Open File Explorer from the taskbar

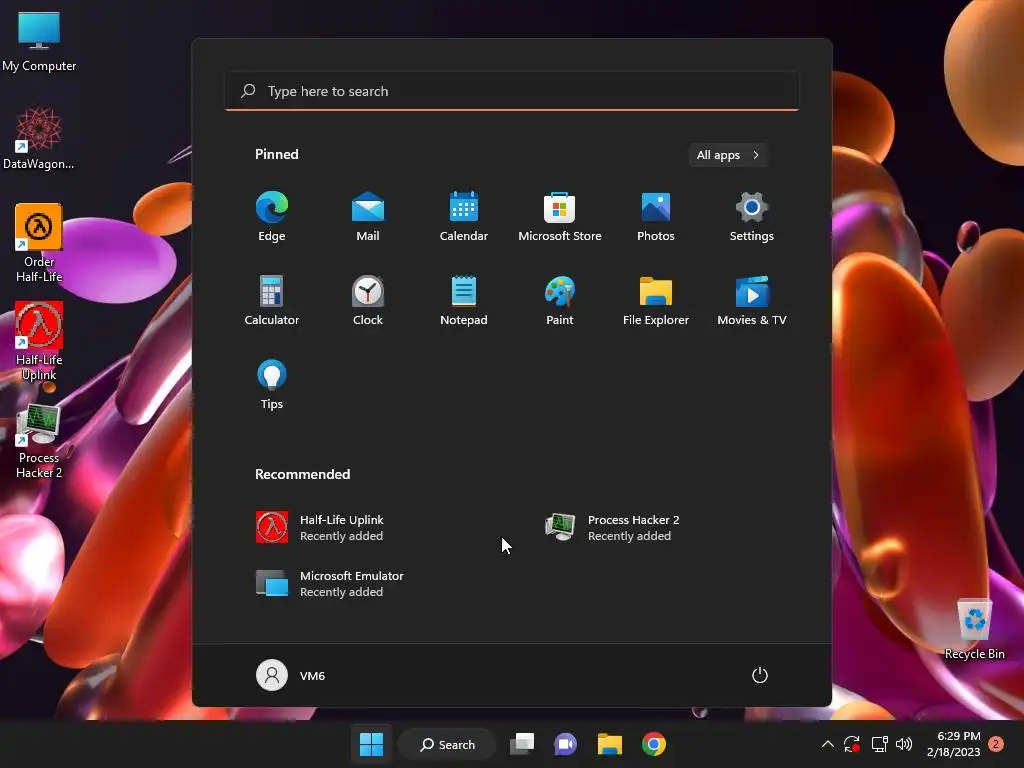point(610,744)
